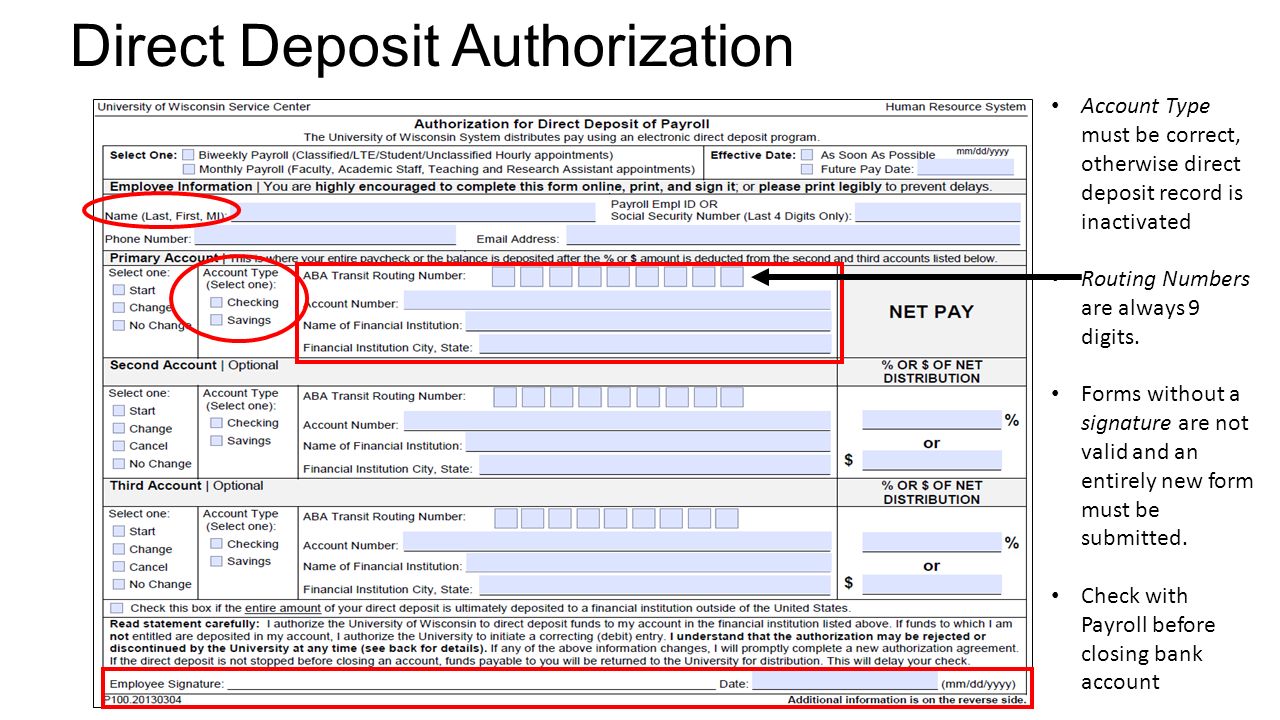The height and width of the screenshot is (720, 1280).
Task: Choose Checking for the Third Account type
Action: click(x=216, y=544)
